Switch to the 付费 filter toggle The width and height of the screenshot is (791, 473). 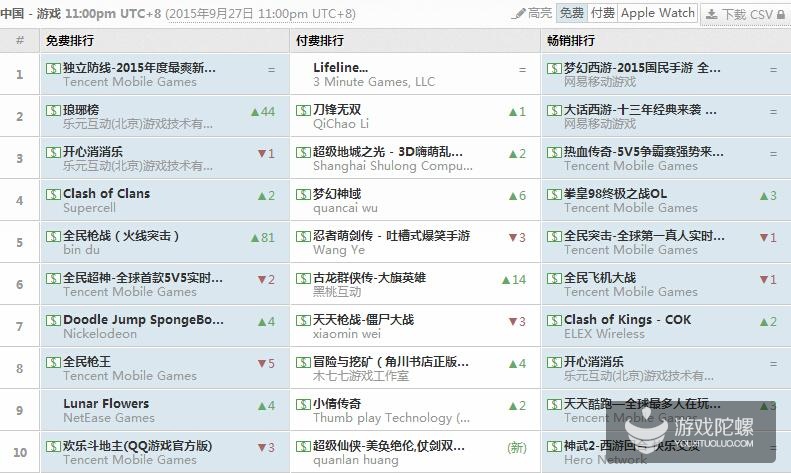(x=602, y=13)
